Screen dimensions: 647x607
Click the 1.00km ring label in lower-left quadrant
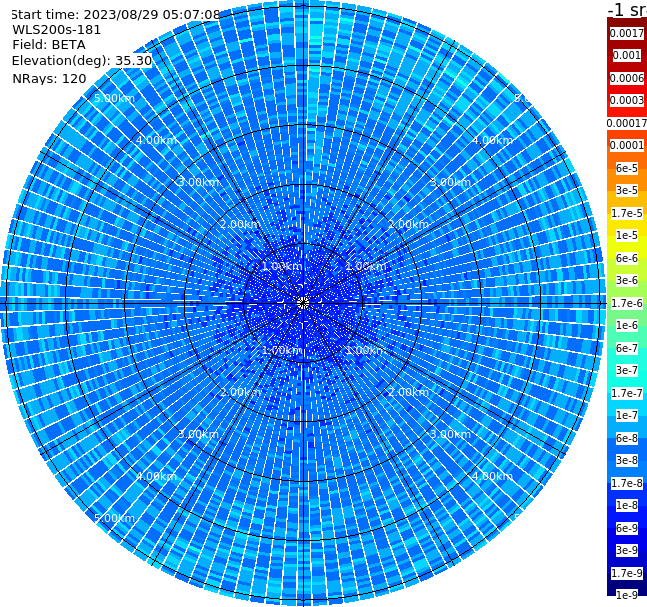(282, 350)
